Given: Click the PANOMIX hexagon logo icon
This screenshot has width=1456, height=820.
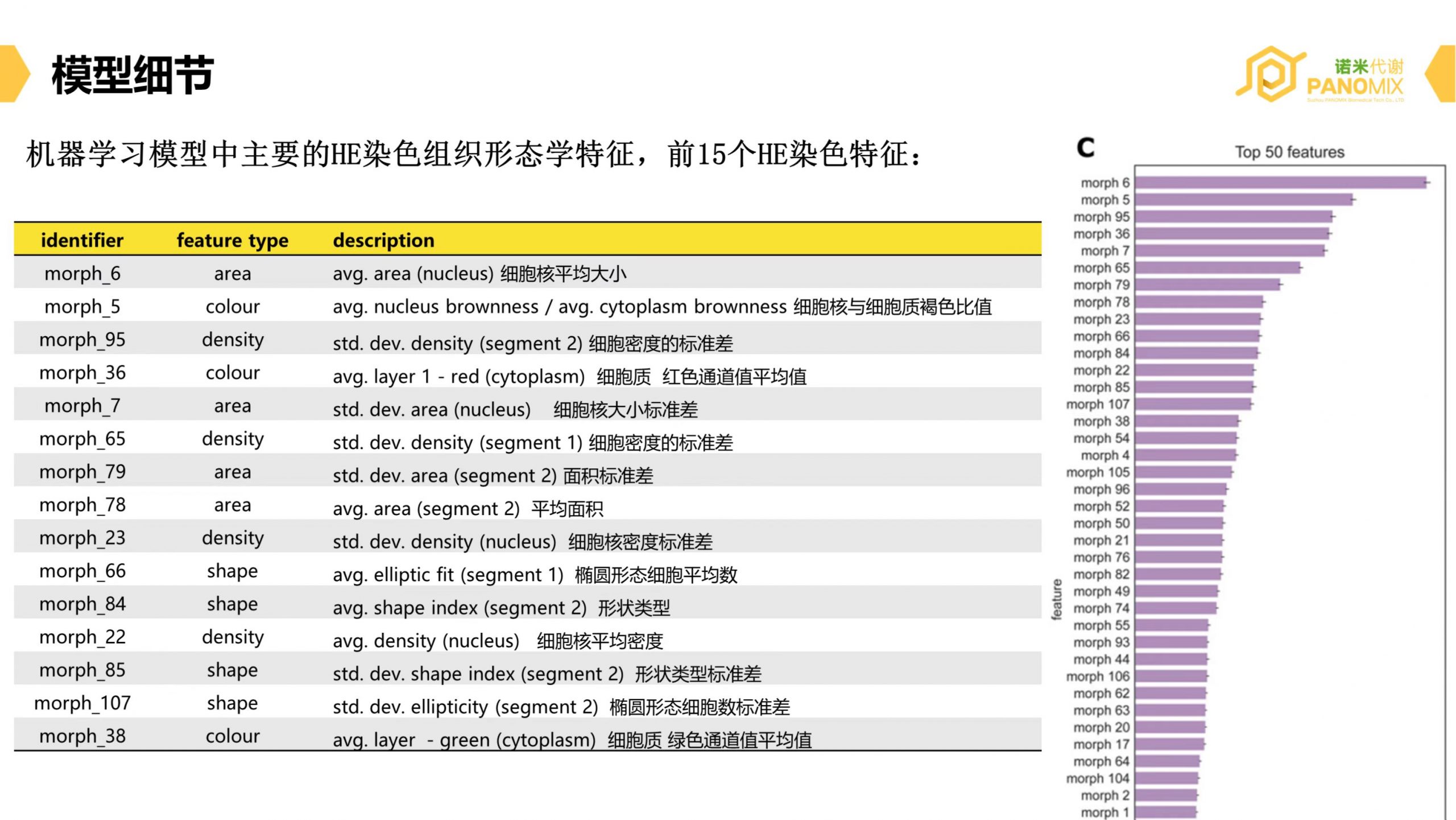Looking at the screenshot, I should pyautogui.click(x=1271, y=75).
